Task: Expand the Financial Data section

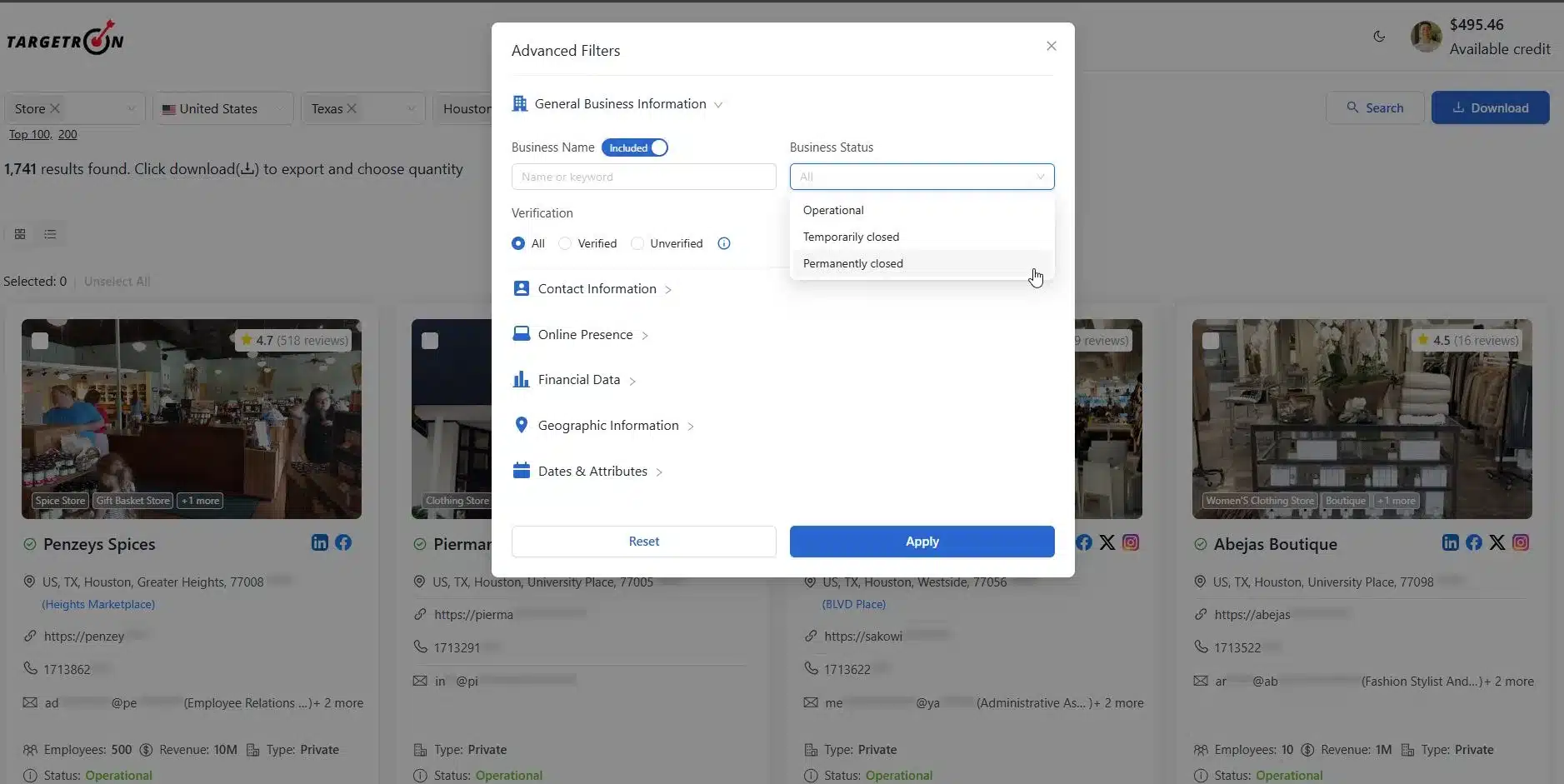Action: pyautogui.click(x=578, y=380)
